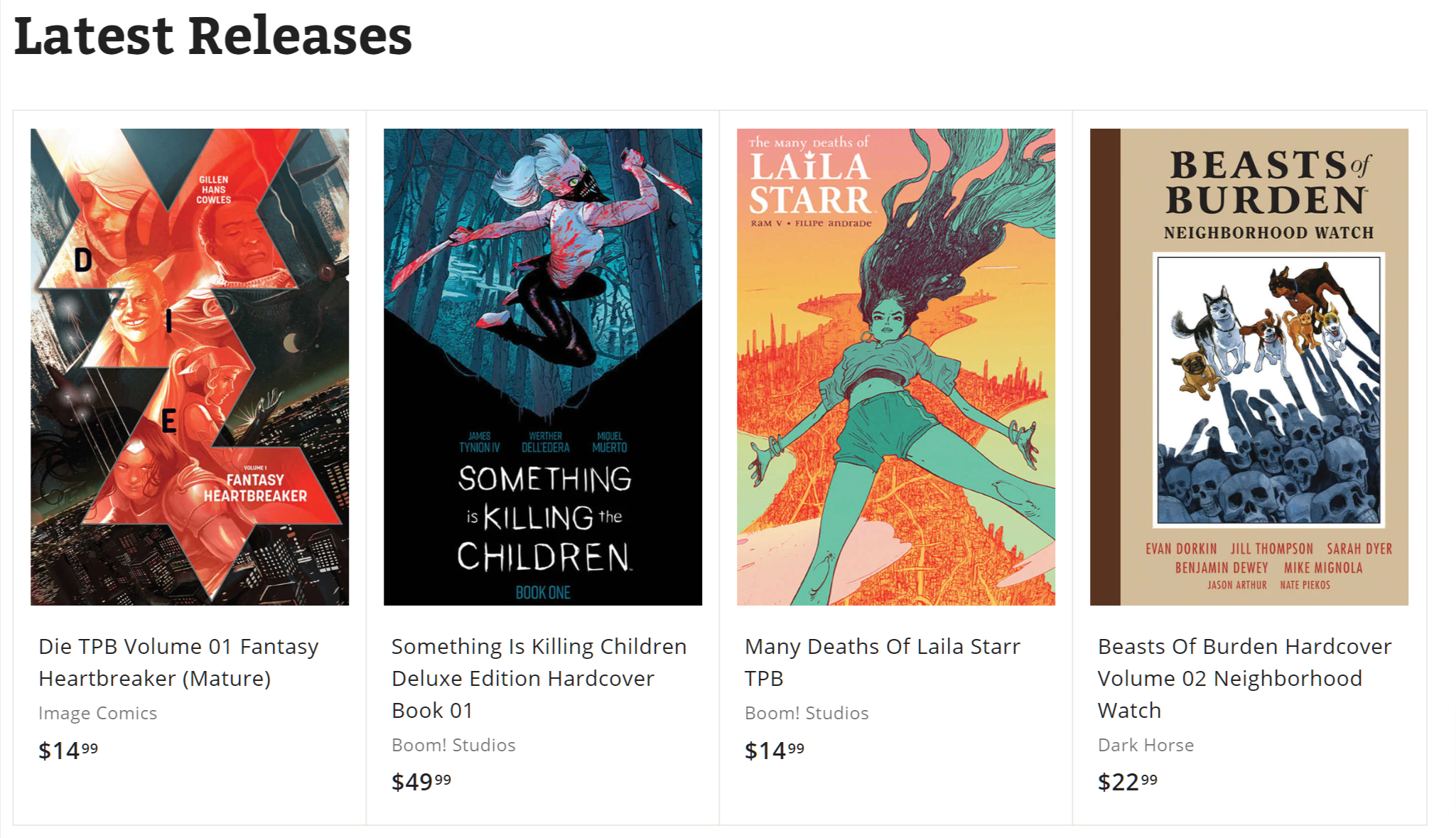This screenshot has height=838, width=1456.
Task: Click the Latest Releases heading
Action: click(213, 36)
